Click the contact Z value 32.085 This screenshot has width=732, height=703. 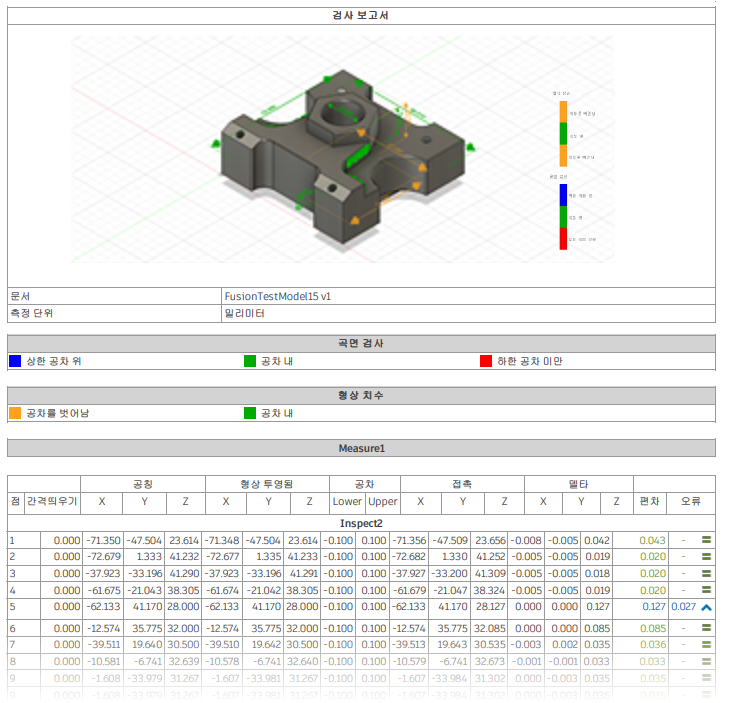pos(490,629)
